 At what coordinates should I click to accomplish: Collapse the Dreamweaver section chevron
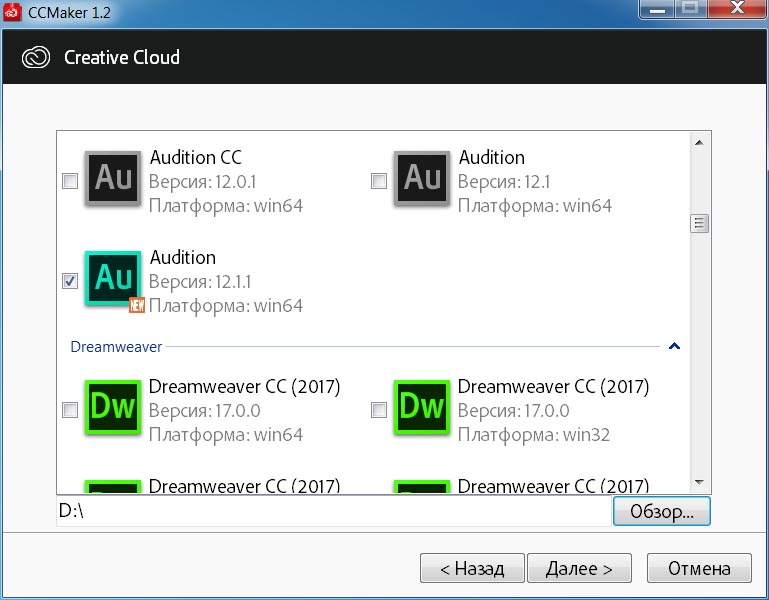pos(674,346)
